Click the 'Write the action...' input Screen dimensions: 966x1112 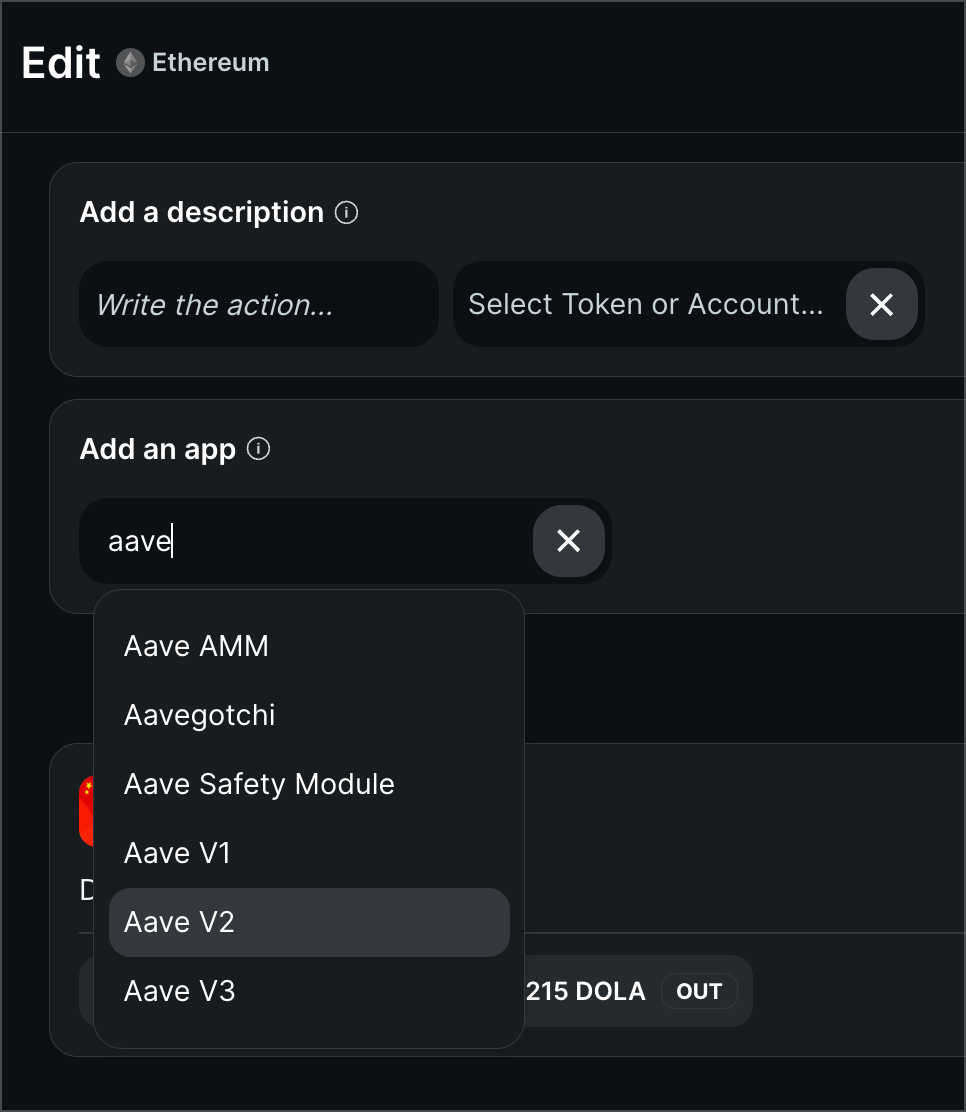258,304
